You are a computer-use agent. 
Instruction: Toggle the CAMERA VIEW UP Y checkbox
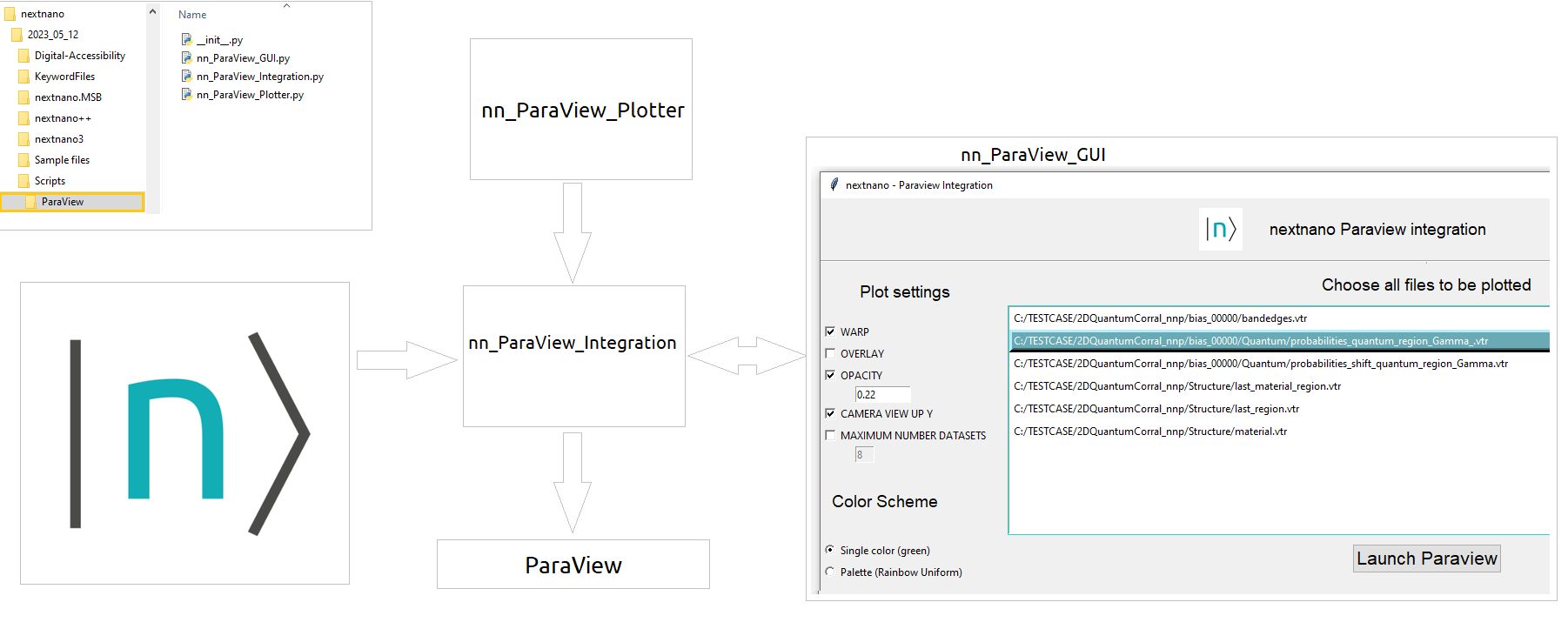pos(830,413)
